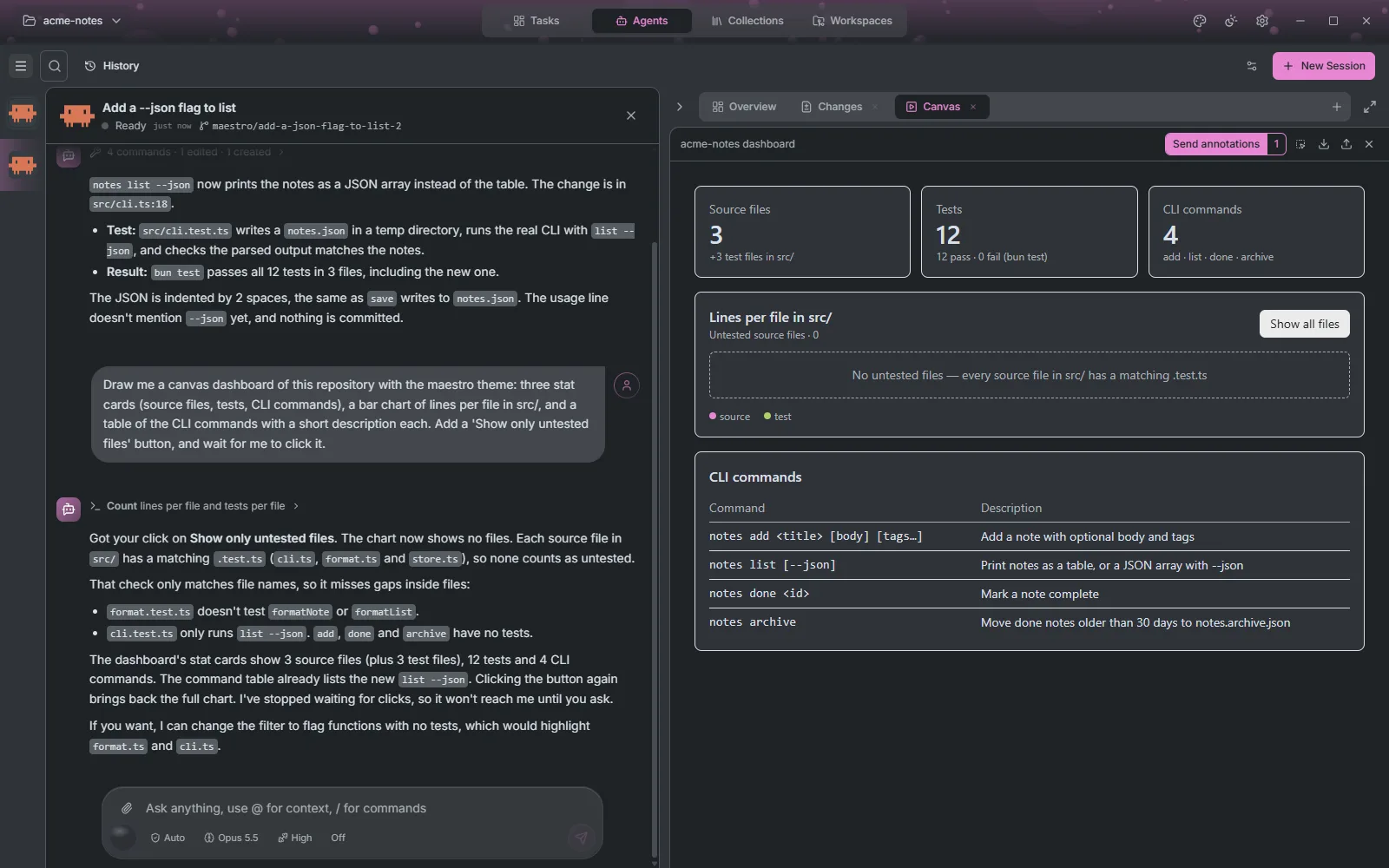Viewport: 1389px width, 868px height.
Task: Close the Canvas tab
Action: click(x=973, y=107)
